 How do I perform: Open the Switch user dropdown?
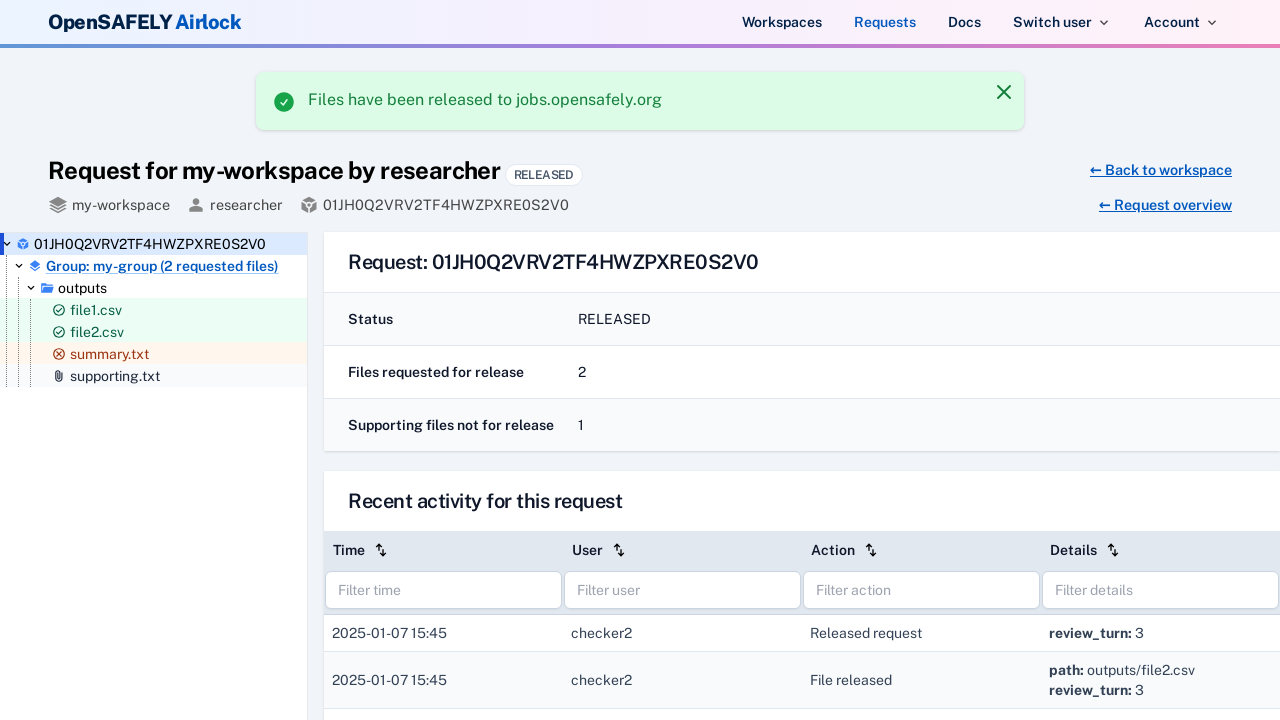1061,22
